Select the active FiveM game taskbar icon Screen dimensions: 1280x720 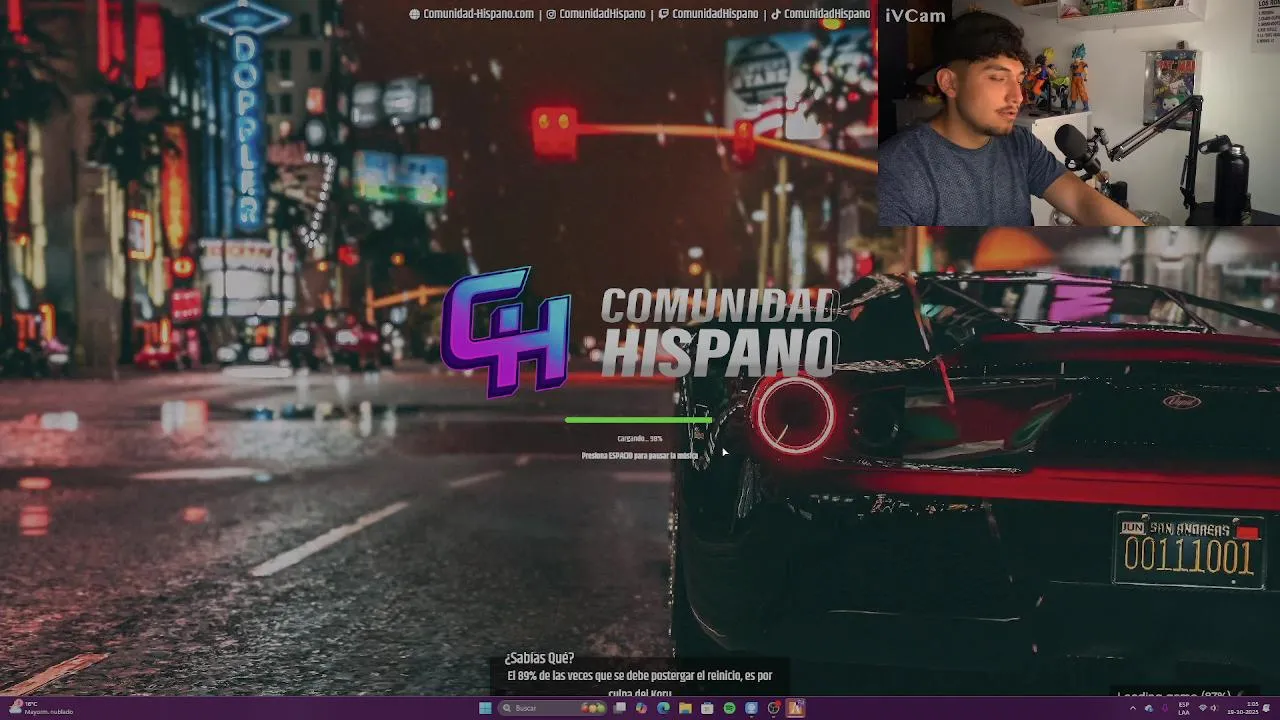tap(795, 708)
